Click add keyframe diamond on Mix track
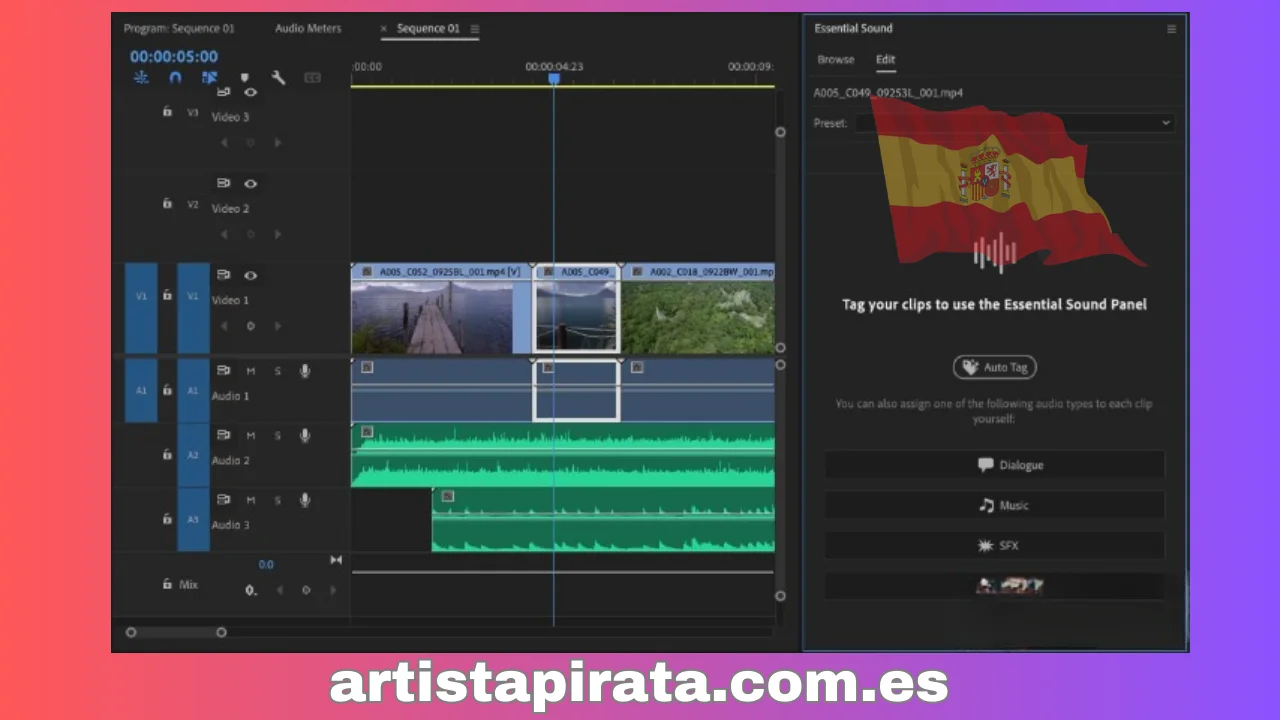The width and height of the screenshot is (1280, 720). point(306,590)
